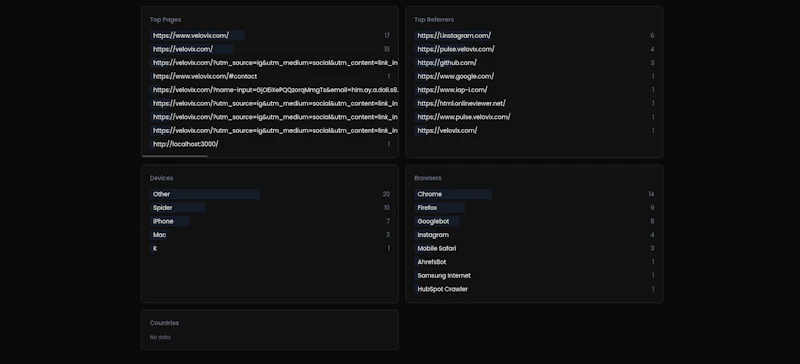Select the https://www.iap-i.com/ referrer
The height and width of the screenshot is (364, 800).
[534, 90]
